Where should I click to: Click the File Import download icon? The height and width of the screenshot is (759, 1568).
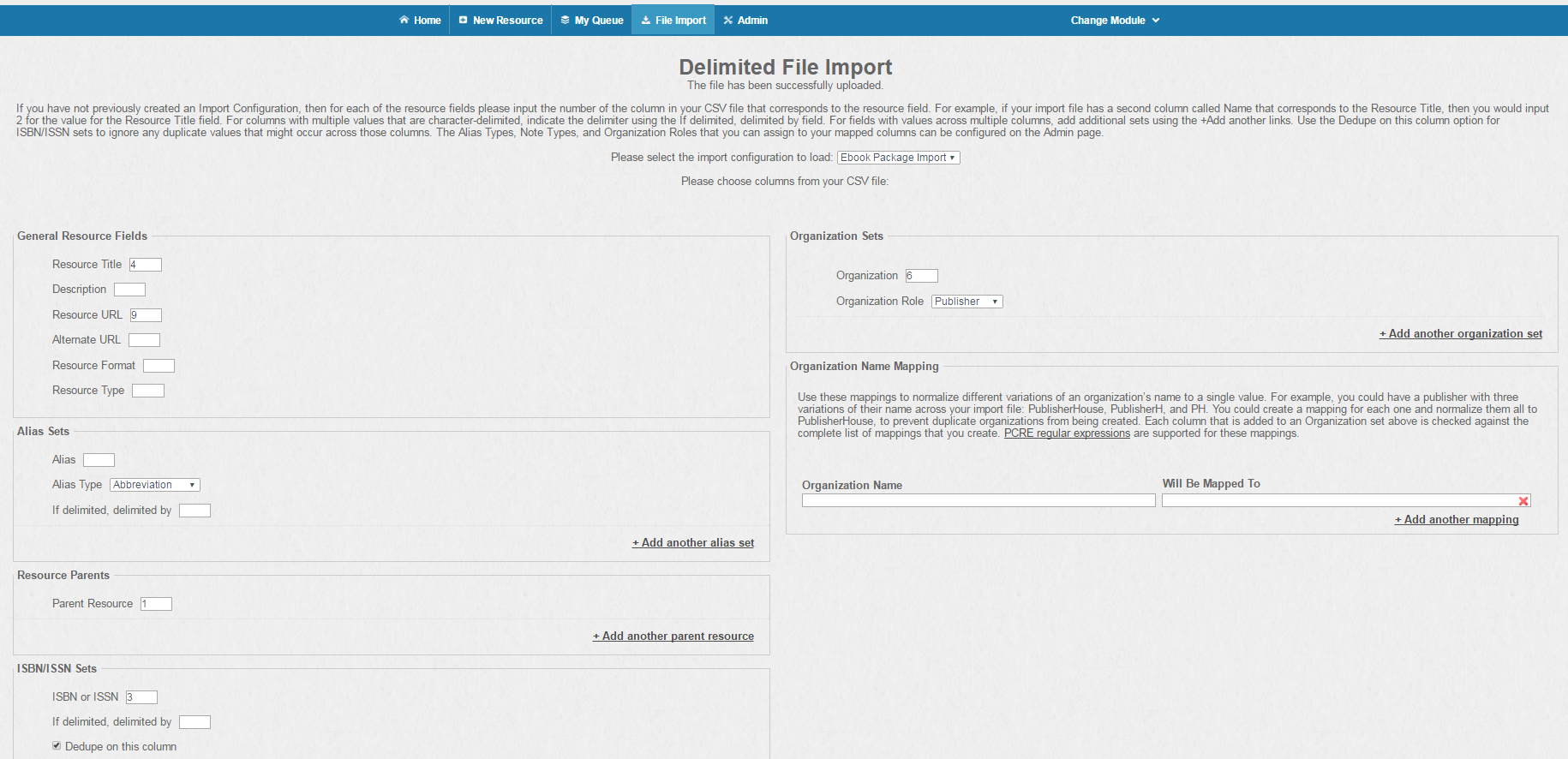coord(646,20)
